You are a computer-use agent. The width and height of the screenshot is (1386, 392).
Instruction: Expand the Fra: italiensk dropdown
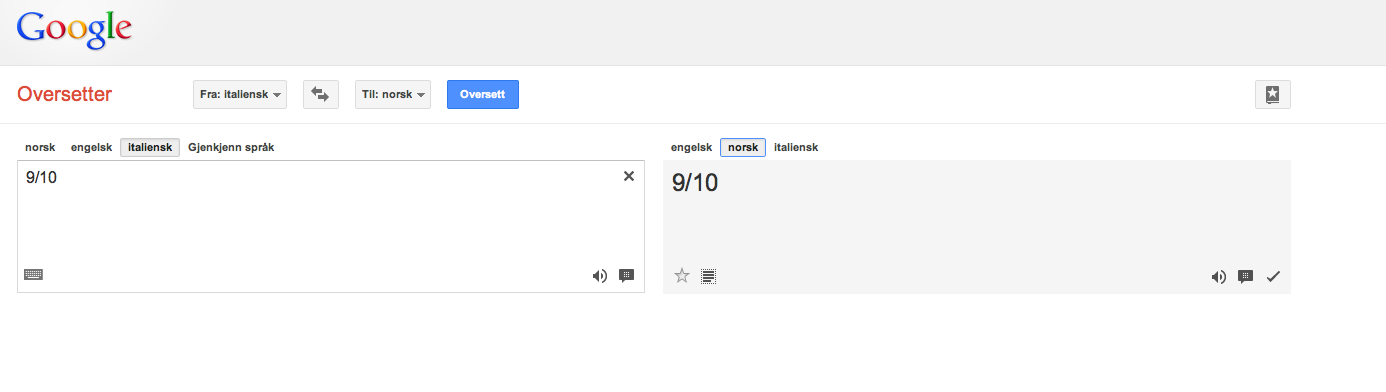tap(240, 94)
